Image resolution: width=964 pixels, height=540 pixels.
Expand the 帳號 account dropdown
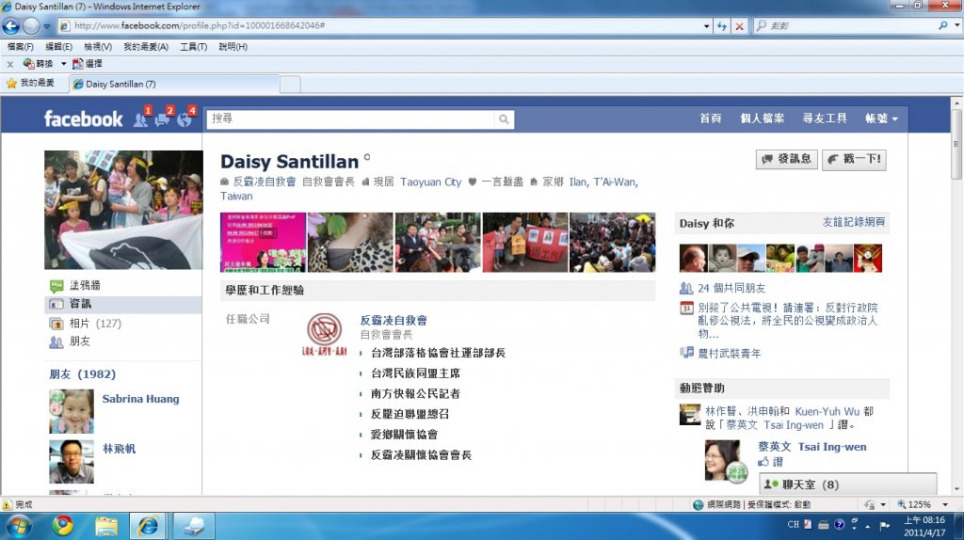coord(881,118)
